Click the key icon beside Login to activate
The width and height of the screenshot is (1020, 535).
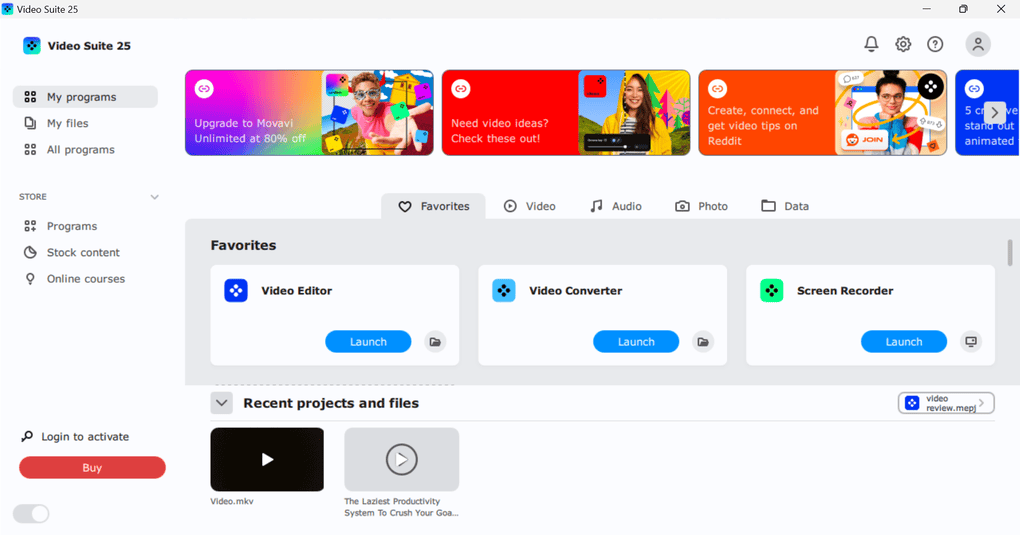click(x=27, y=436)
